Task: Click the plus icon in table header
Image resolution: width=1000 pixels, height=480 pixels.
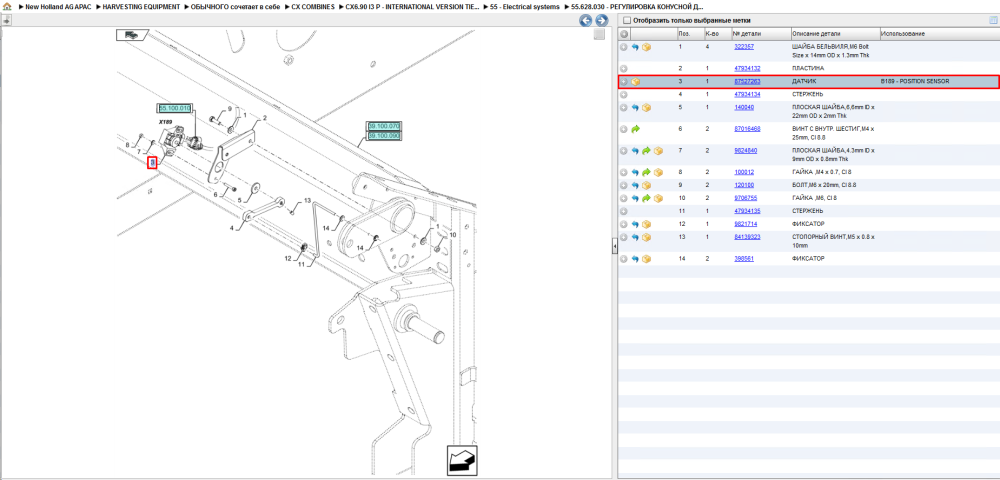Action: tap(624, 34)
